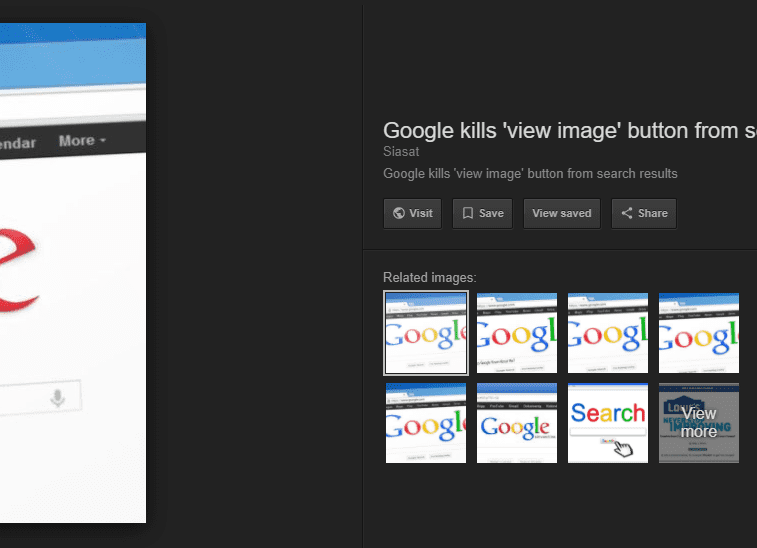Image resolution: width=757 pixels, height=548 pixels.
Task: Open the Search logo with hand cursor thumbnail
Action: click(608, 423)
